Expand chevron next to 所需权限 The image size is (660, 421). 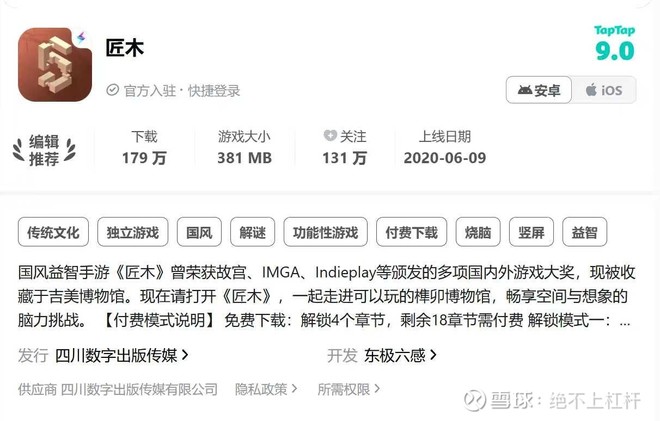point(377,388)
